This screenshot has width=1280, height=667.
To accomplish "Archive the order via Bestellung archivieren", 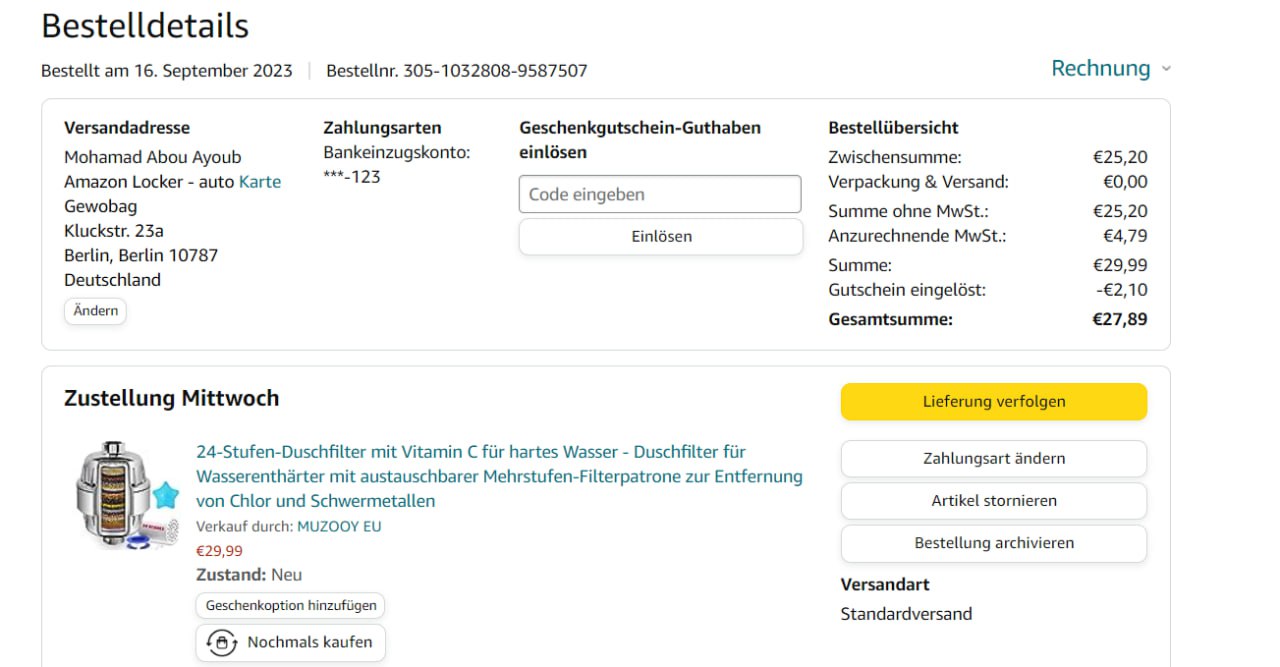I will (994, 543).
